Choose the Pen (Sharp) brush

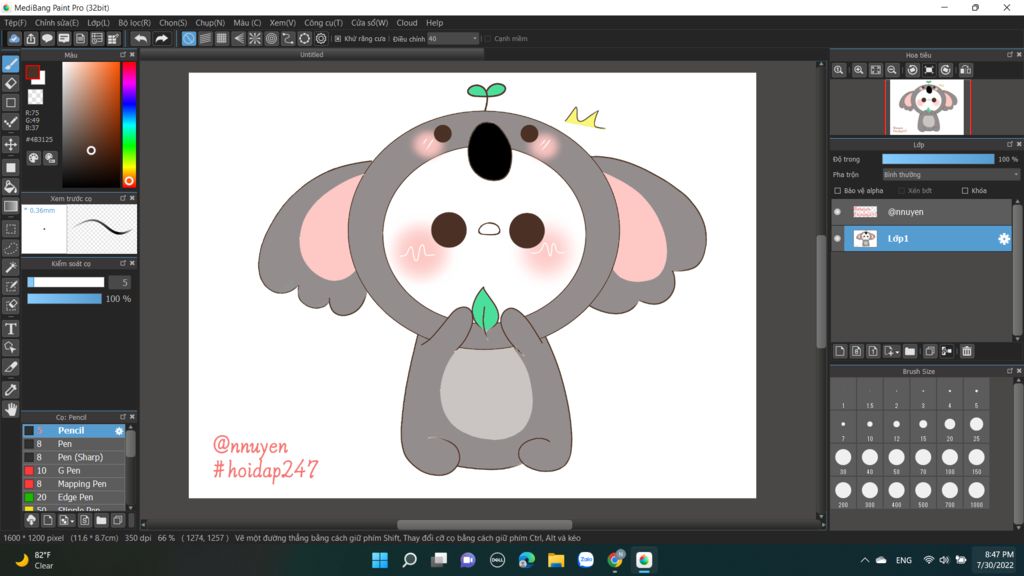point(74,457)
